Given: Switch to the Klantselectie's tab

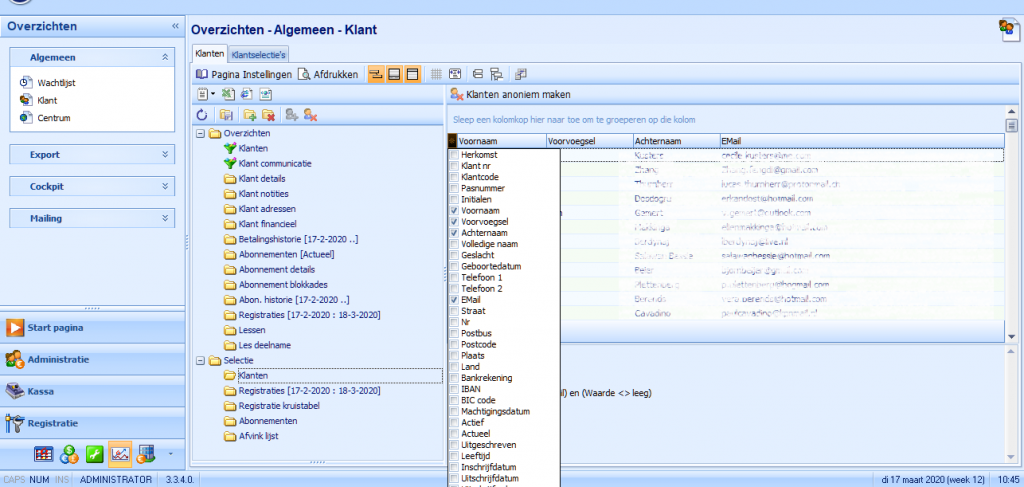Looking at the screenshot, I should click(259, 53).
